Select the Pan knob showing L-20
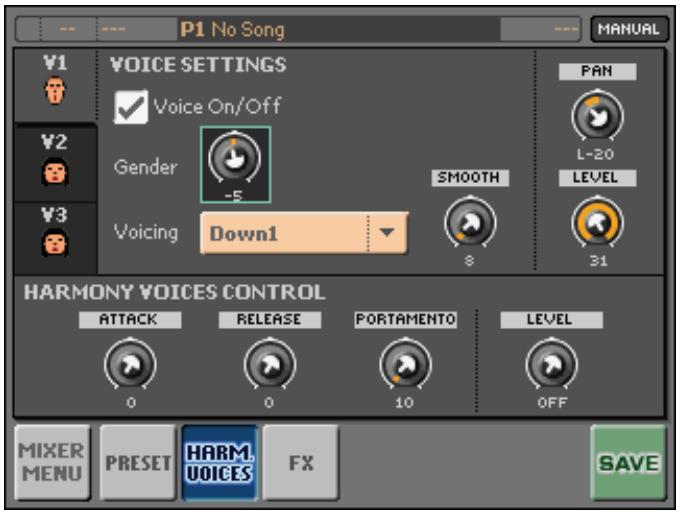Image resolution: width=682 pixels, height=512 pixels. tap(597, 116)
